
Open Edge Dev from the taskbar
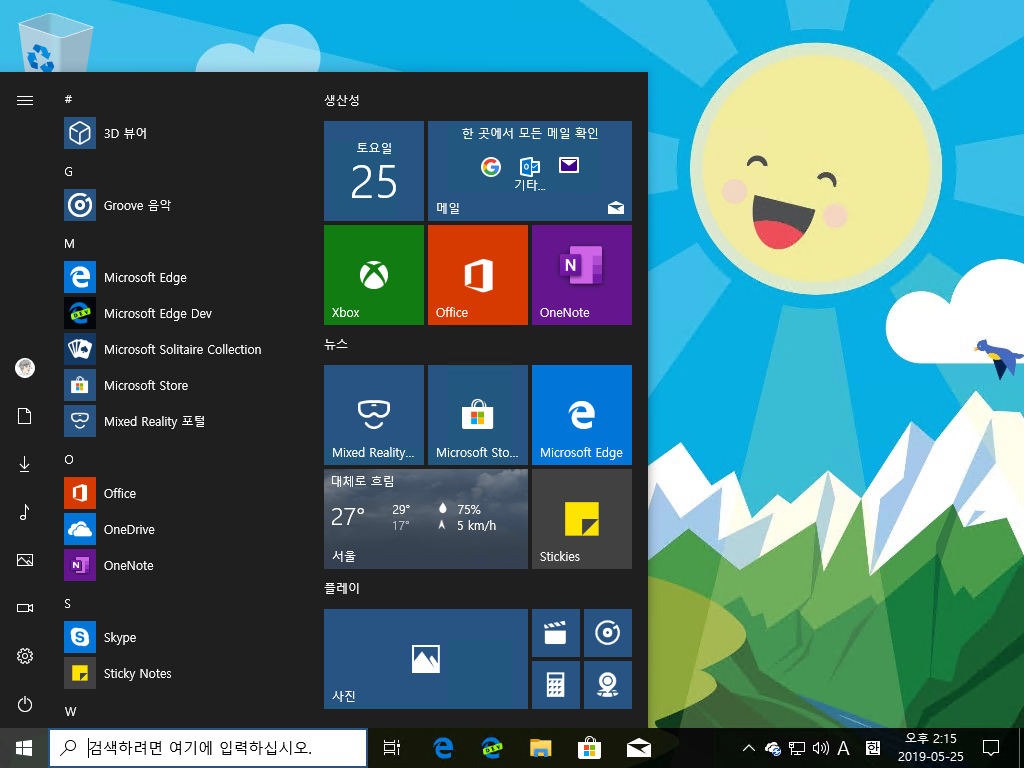[x=491, y=748]
